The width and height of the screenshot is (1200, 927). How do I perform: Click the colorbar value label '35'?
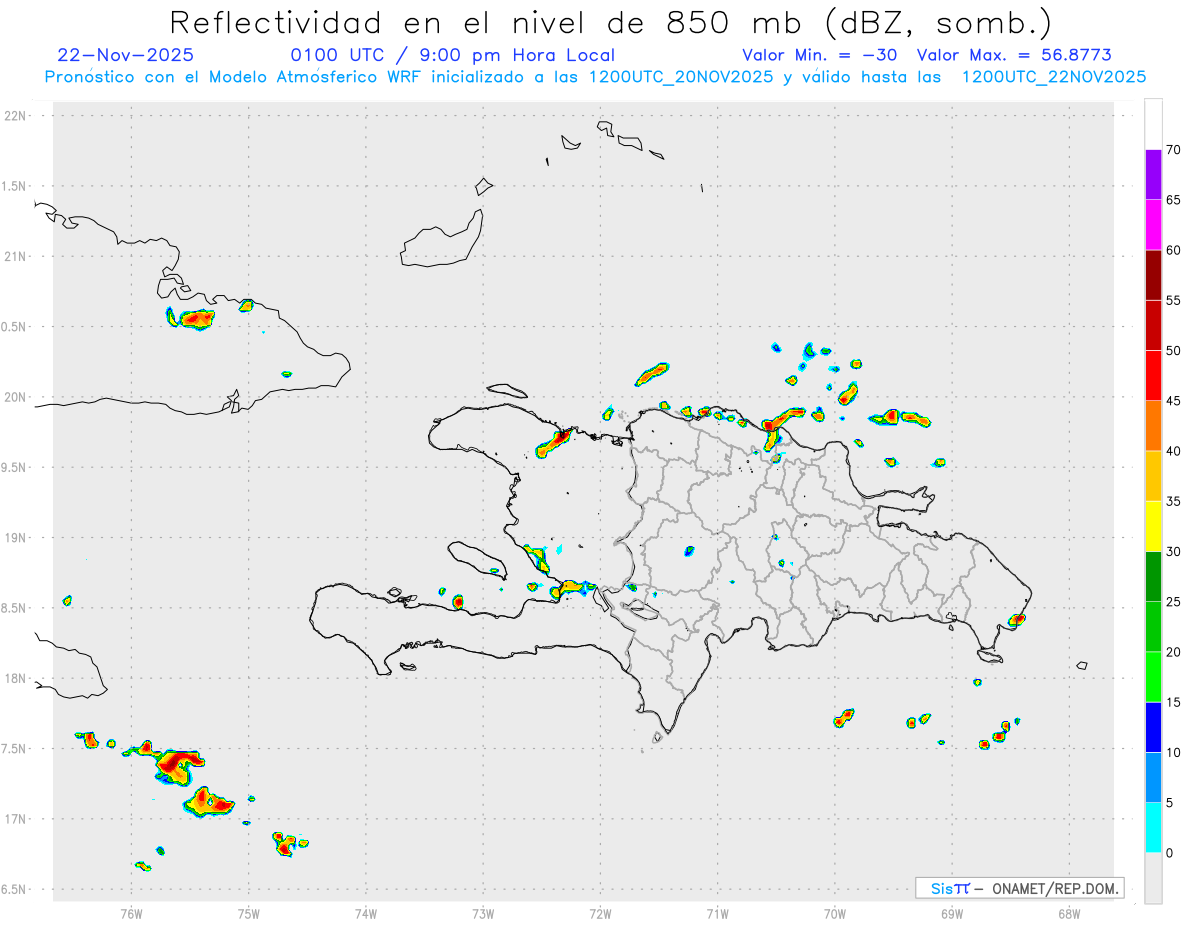pos(1173,501)
